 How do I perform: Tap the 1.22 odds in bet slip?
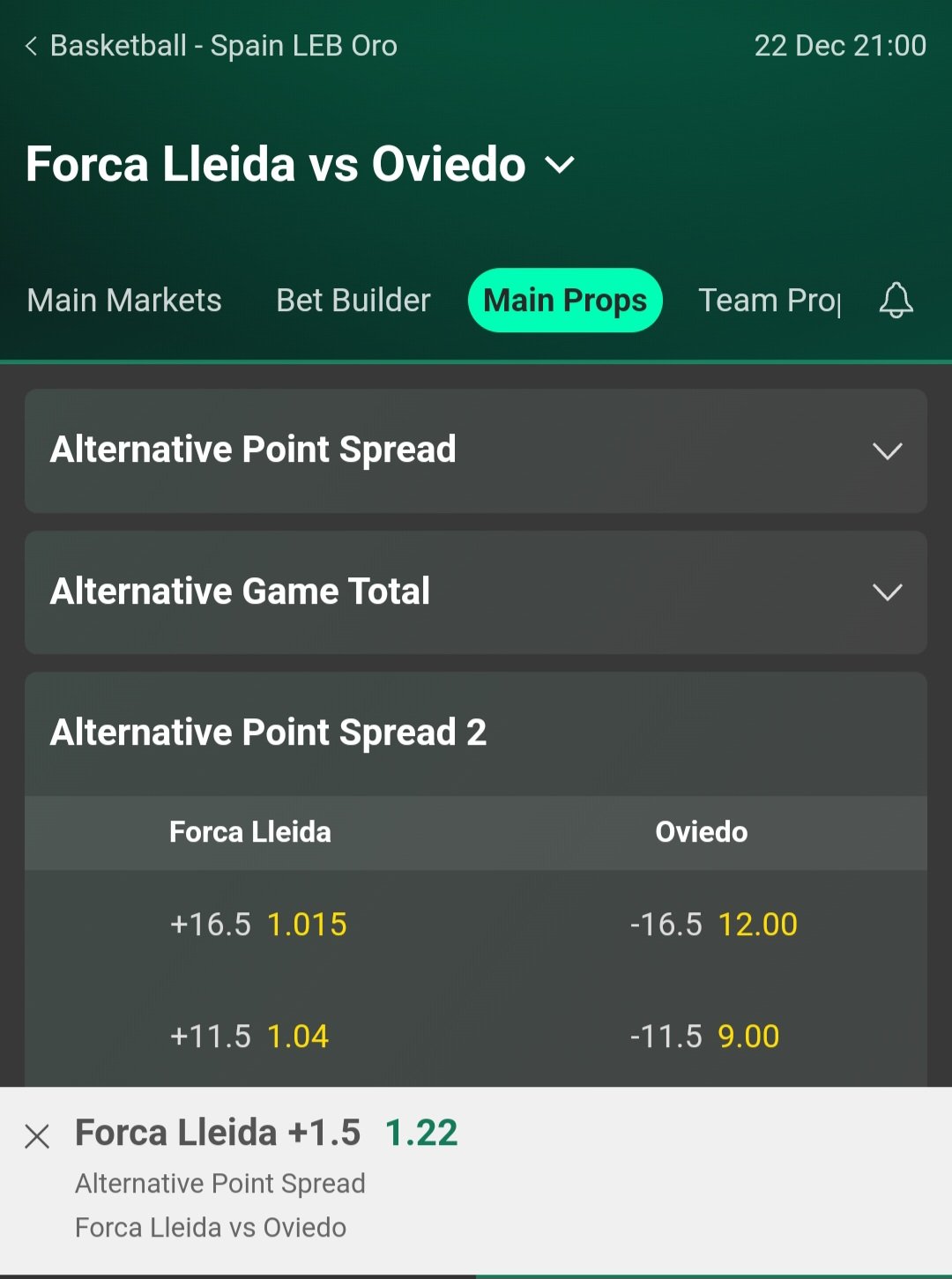tap(421, 1134)
